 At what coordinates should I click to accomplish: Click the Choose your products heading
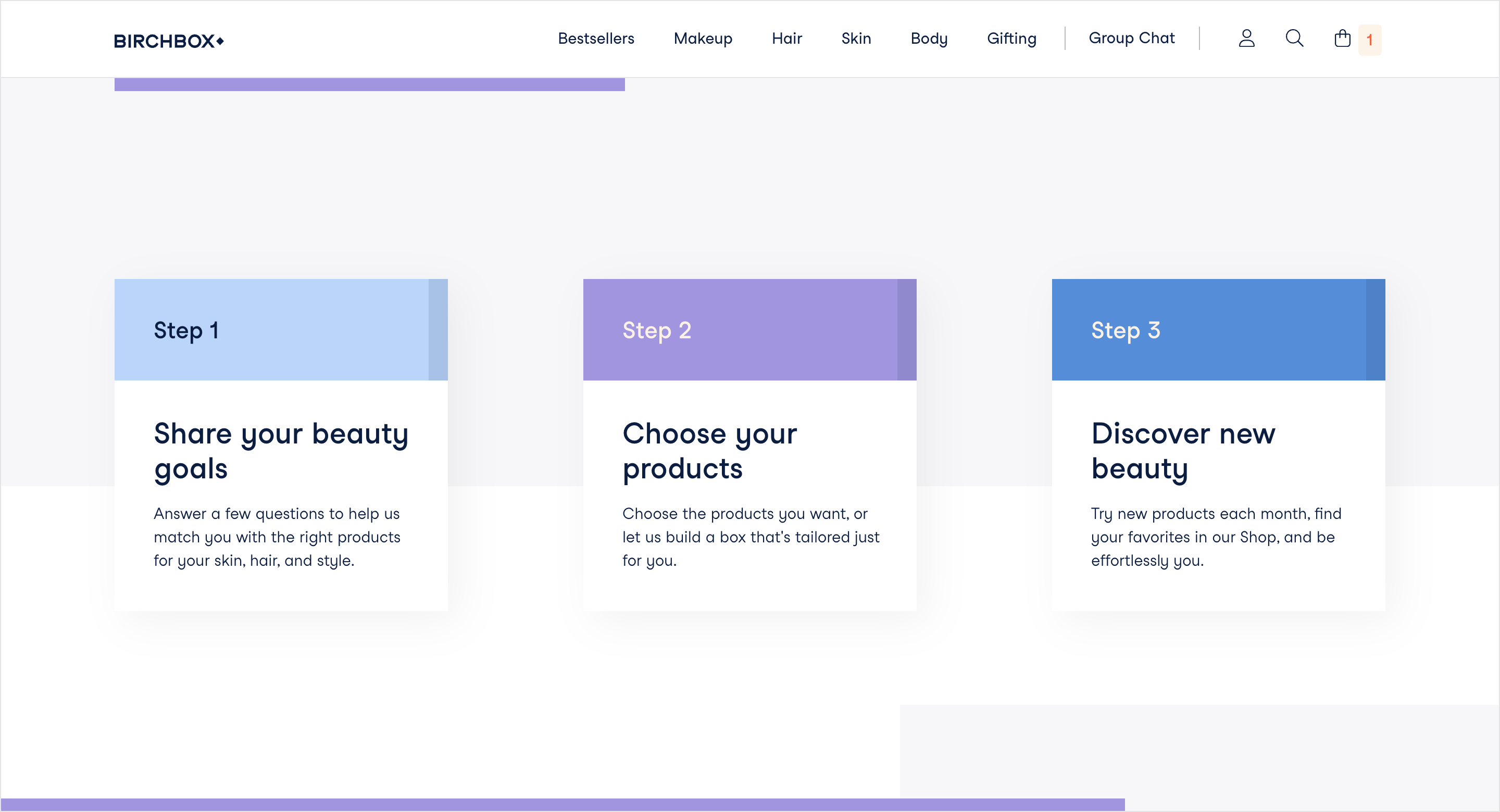tap(709, 451)
